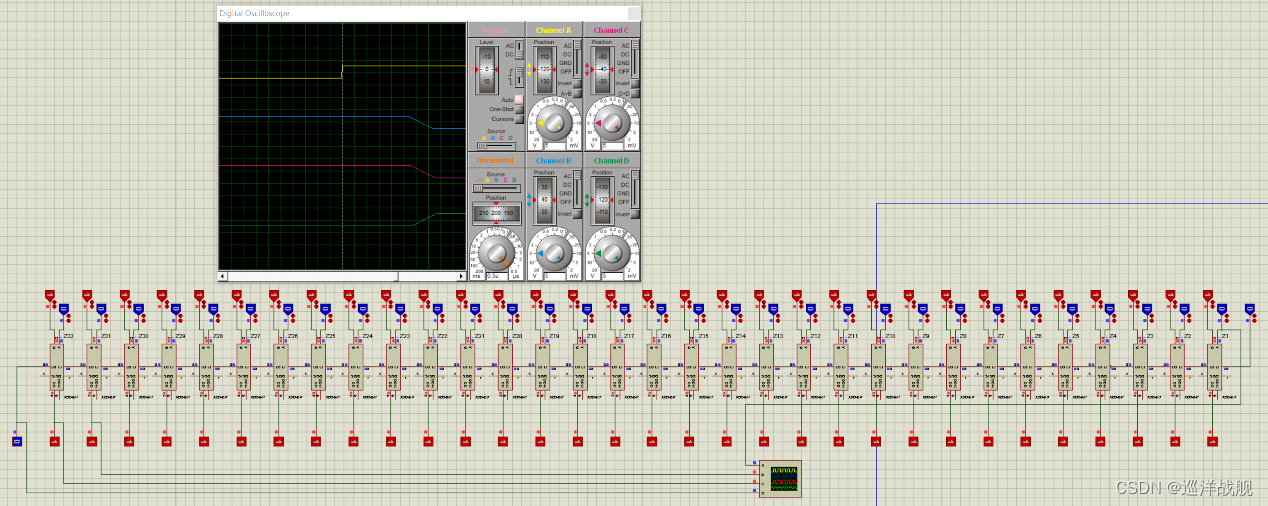Toggle Invert for Channel A

[577, 83]
